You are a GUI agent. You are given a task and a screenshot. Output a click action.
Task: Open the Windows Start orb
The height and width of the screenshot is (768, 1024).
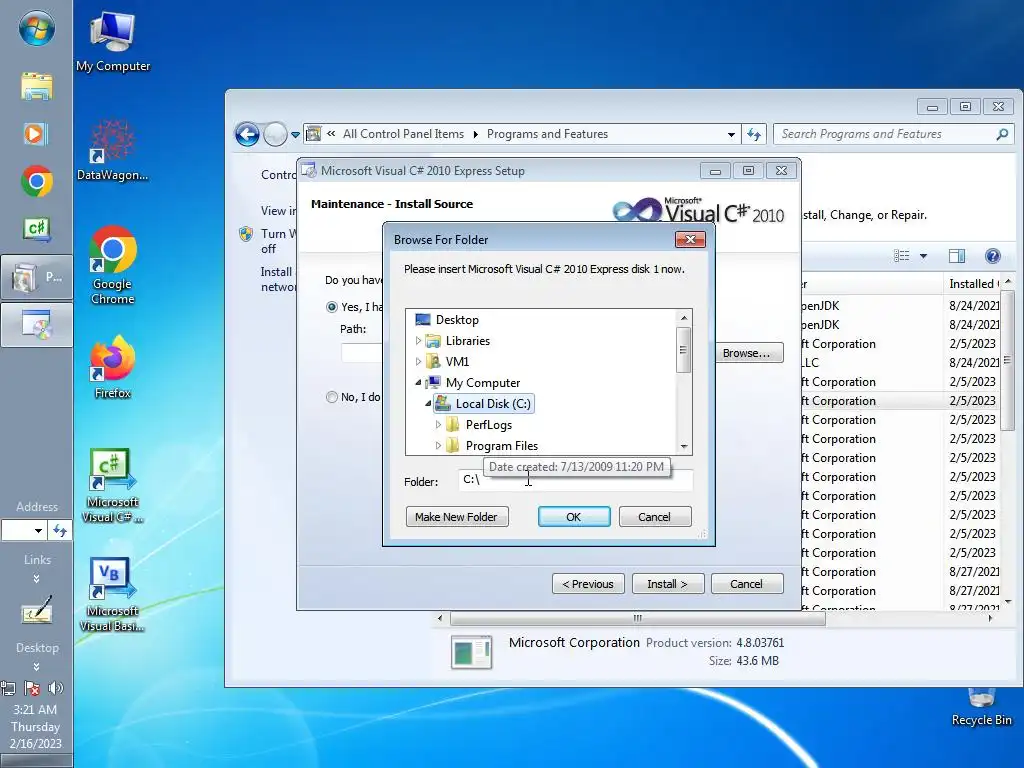point(37,29)
